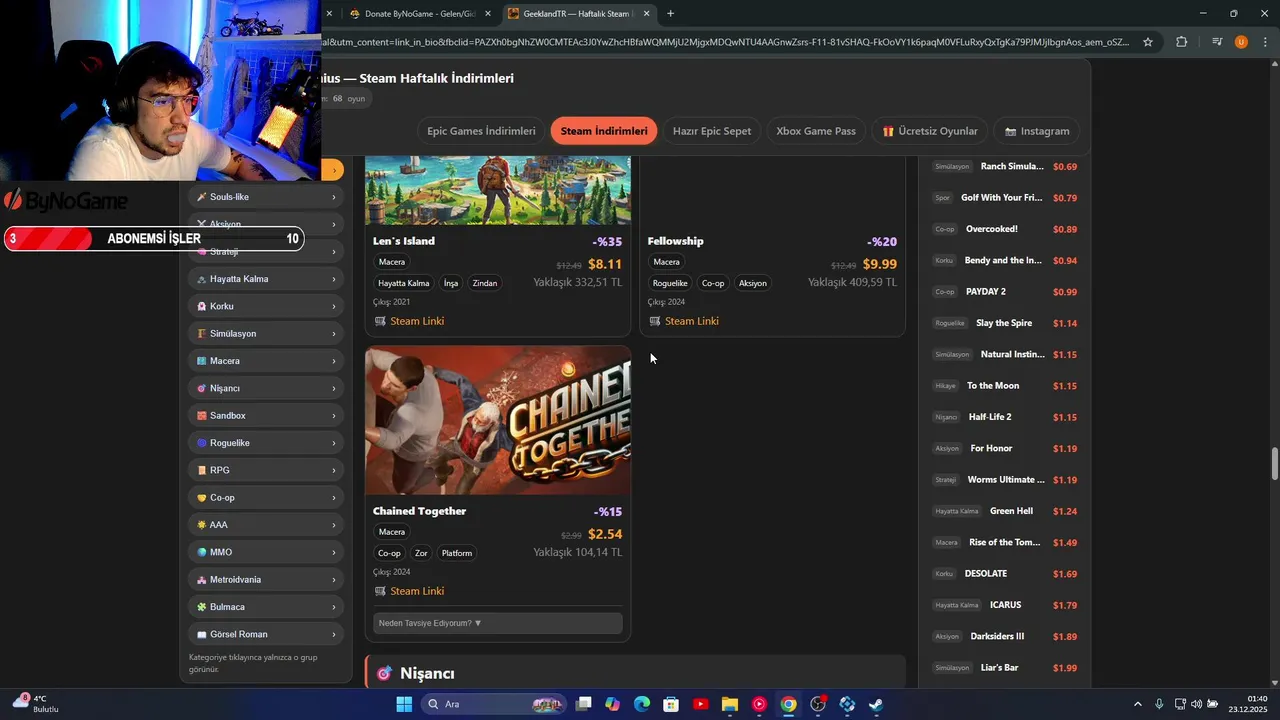Click the Zor tag on Chained Together
Screen dimensions: 1280x720
point(421,553)
